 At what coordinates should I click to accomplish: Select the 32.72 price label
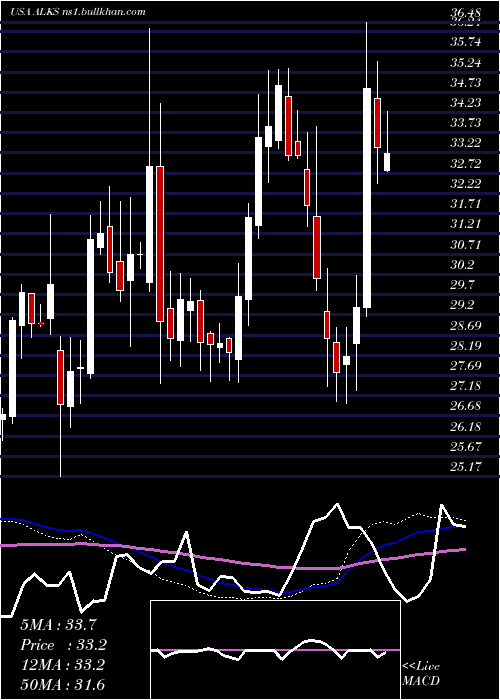466,164
